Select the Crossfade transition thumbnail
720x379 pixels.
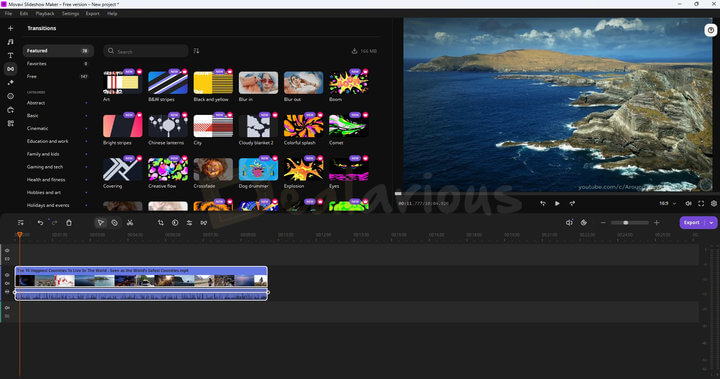pos(213,169)
